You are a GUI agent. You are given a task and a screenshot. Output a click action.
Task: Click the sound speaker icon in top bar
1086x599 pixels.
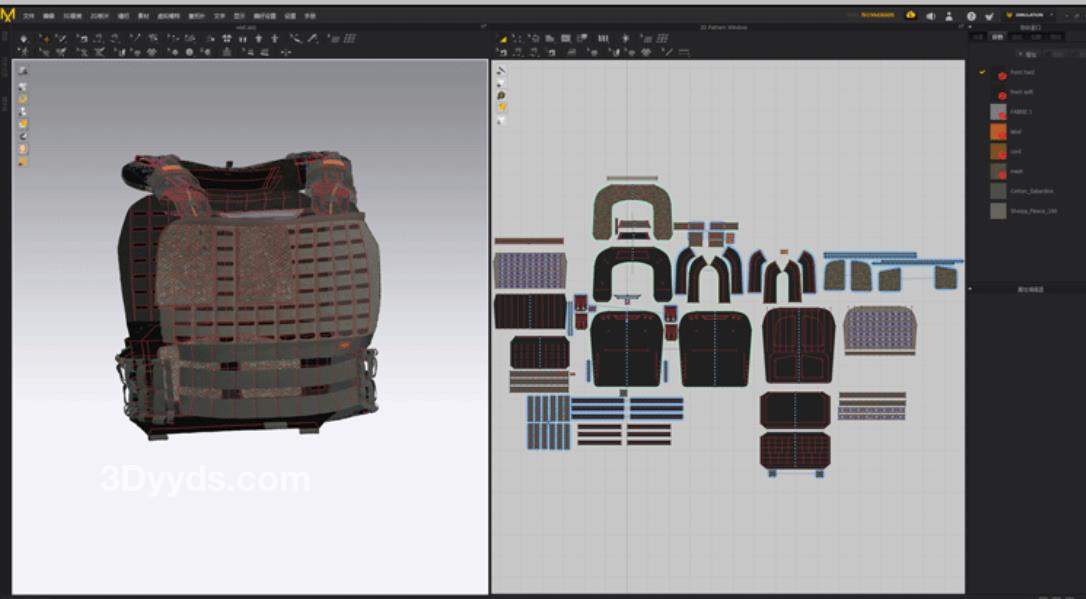931,16
